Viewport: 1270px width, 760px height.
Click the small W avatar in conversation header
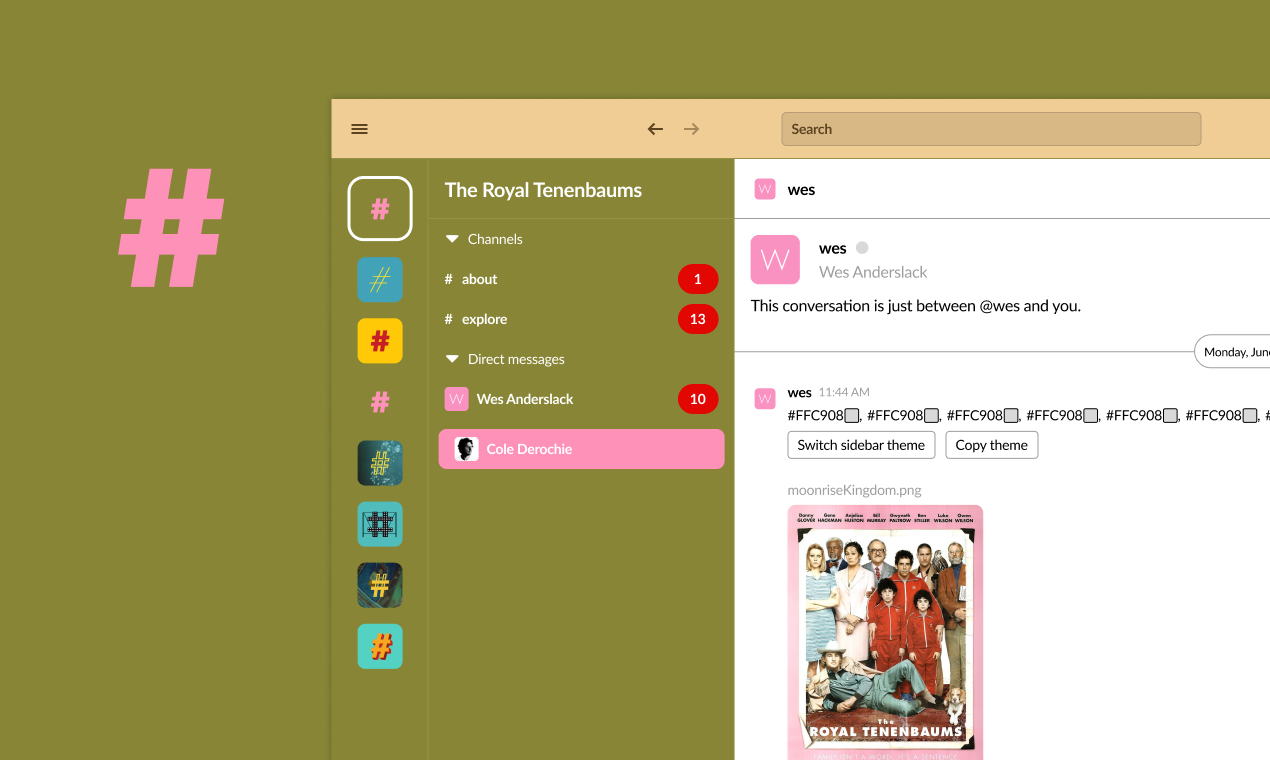coord(765,189)
